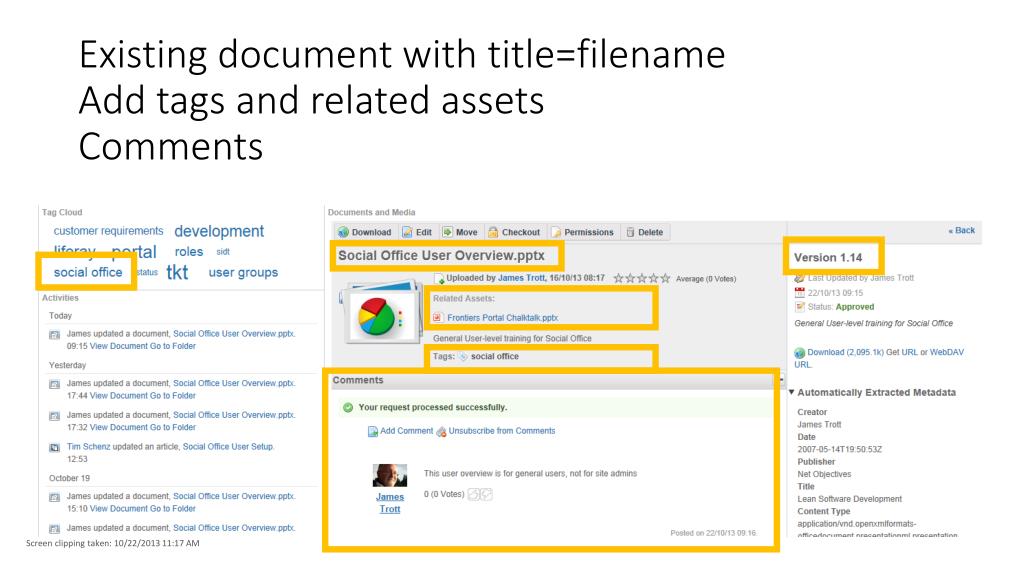Click Unsubscribe from Comments
This screenshot has width=1024, height=576.
[496, 431]
